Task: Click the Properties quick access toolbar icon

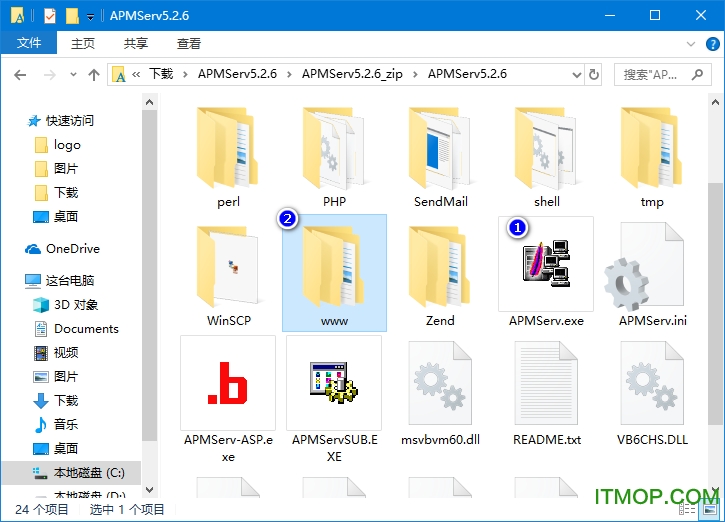Action: pos(49,16)
